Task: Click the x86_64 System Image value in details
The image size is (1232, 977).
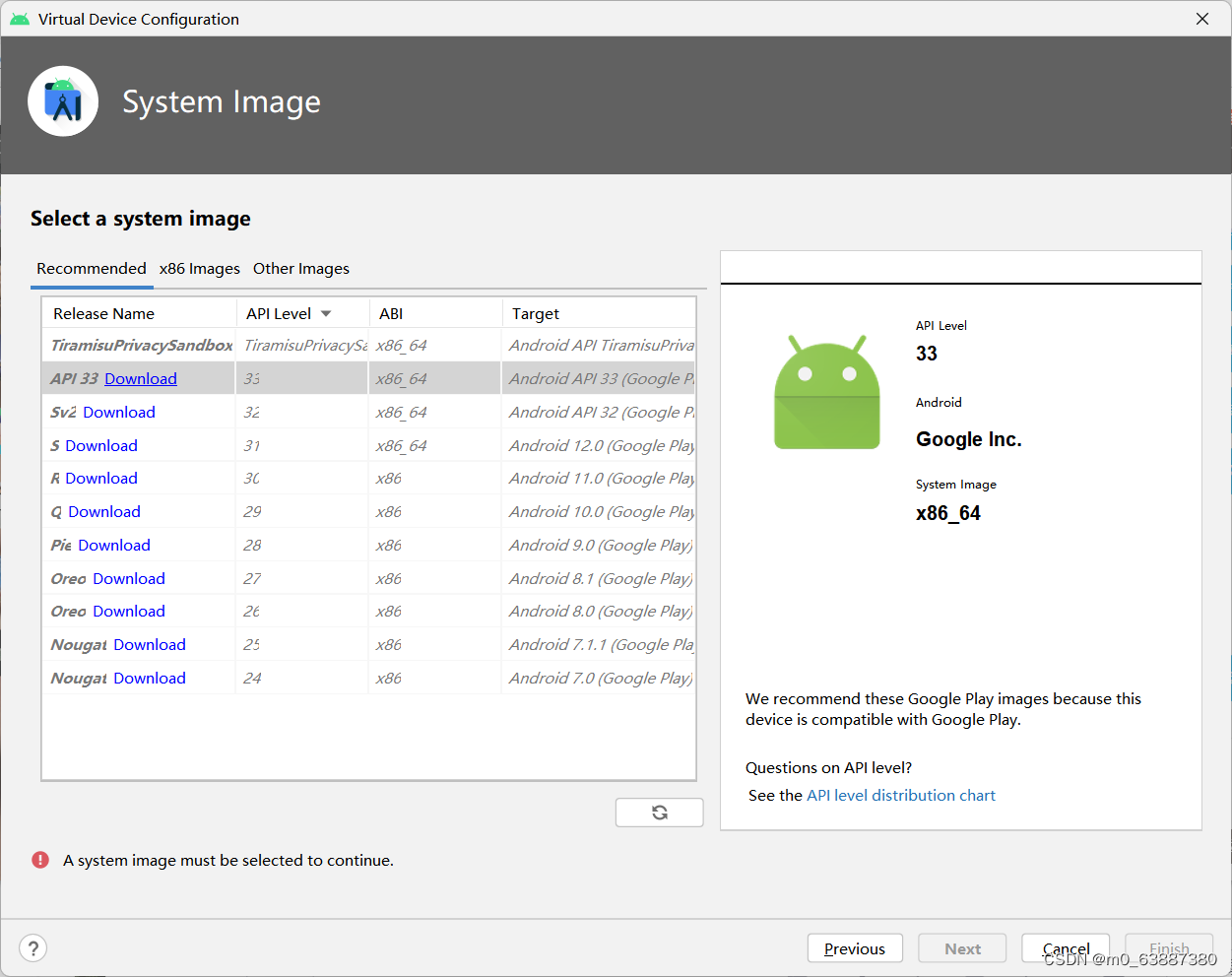Action: point(948,513)
